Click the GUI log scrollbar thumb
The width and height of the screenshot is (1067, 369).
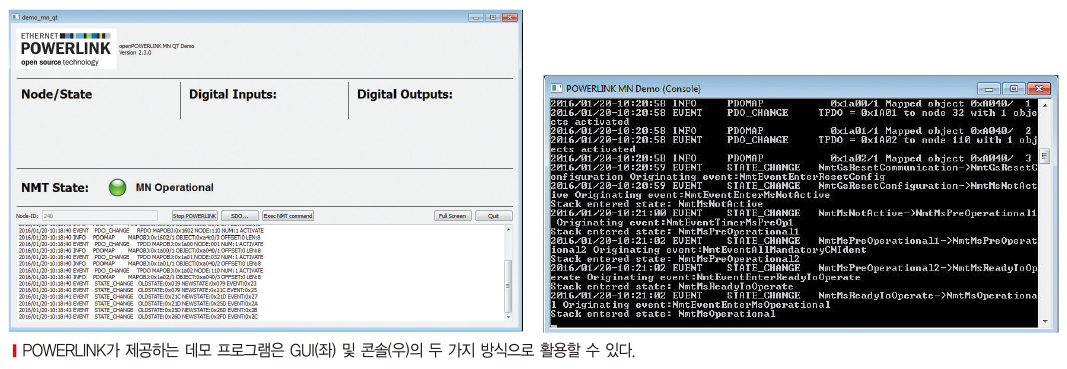508,286
